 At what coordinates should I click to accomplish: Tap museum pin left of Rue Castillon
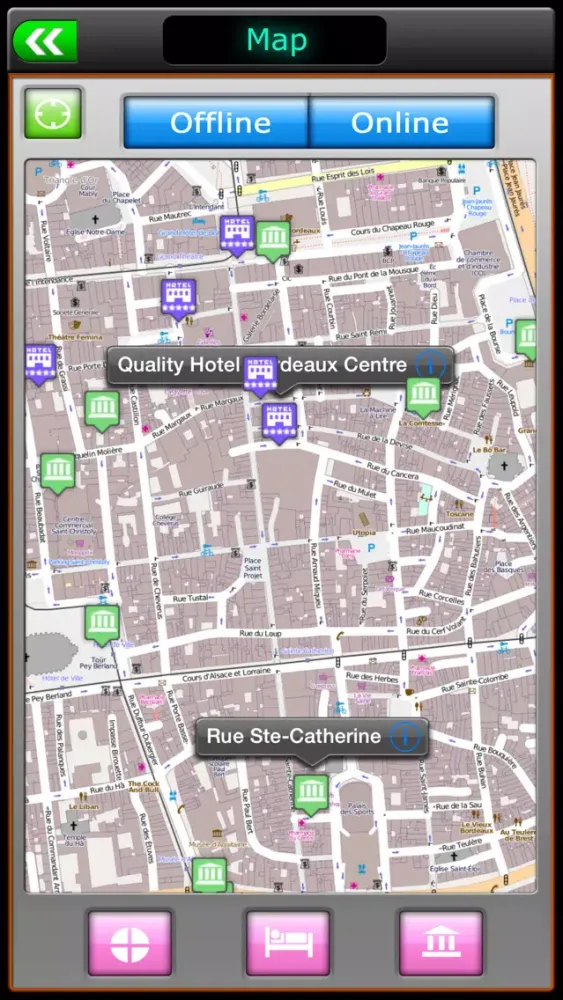click(102, 410)
